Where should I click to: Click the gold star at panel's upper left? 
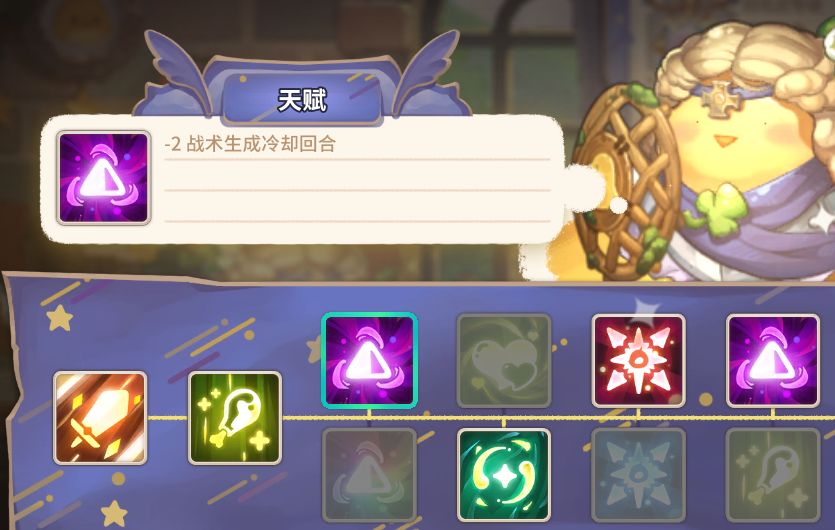point(59,318)
